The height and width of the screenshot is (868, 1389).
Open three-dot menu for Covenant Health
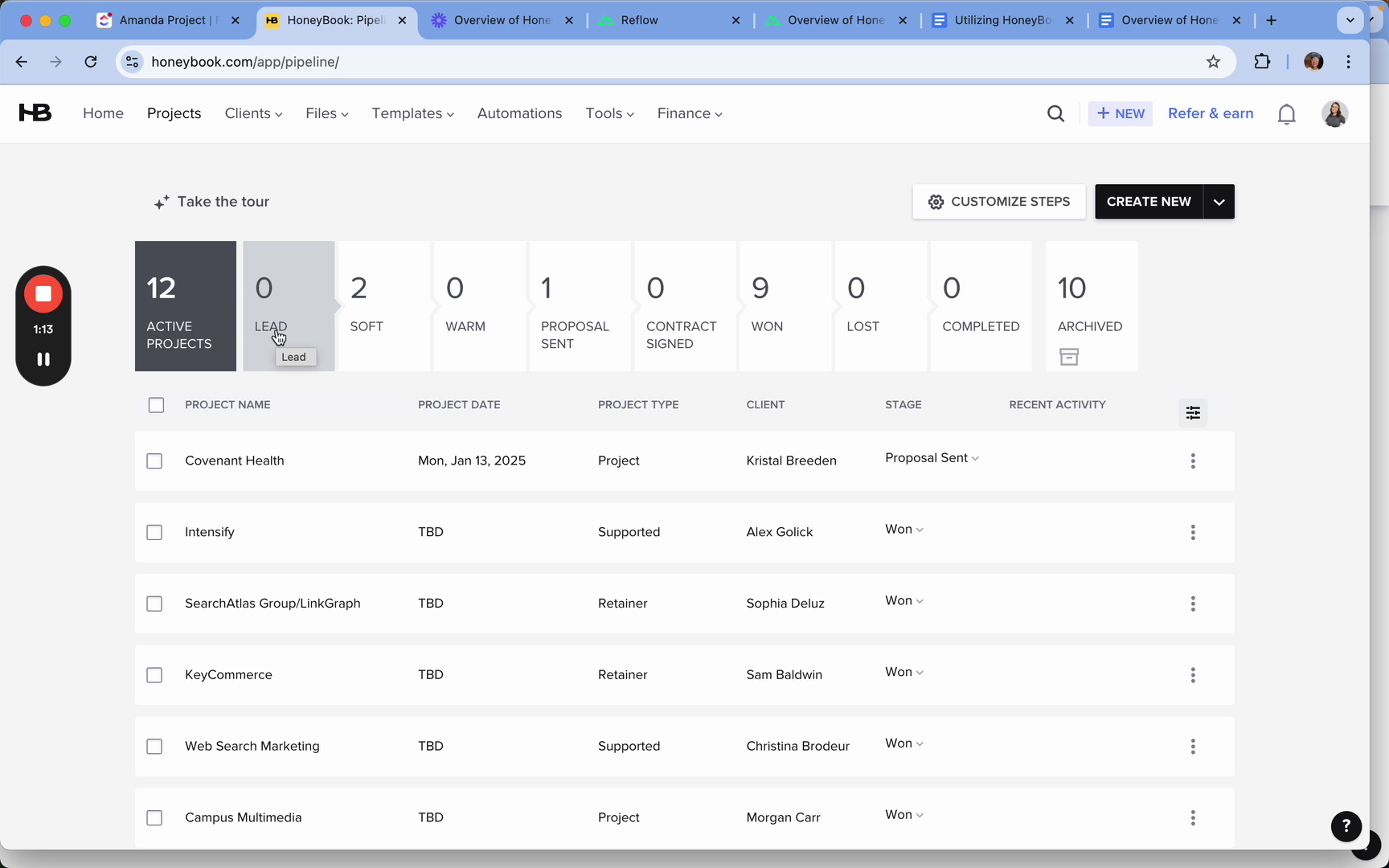click(x=1193, y=461)
